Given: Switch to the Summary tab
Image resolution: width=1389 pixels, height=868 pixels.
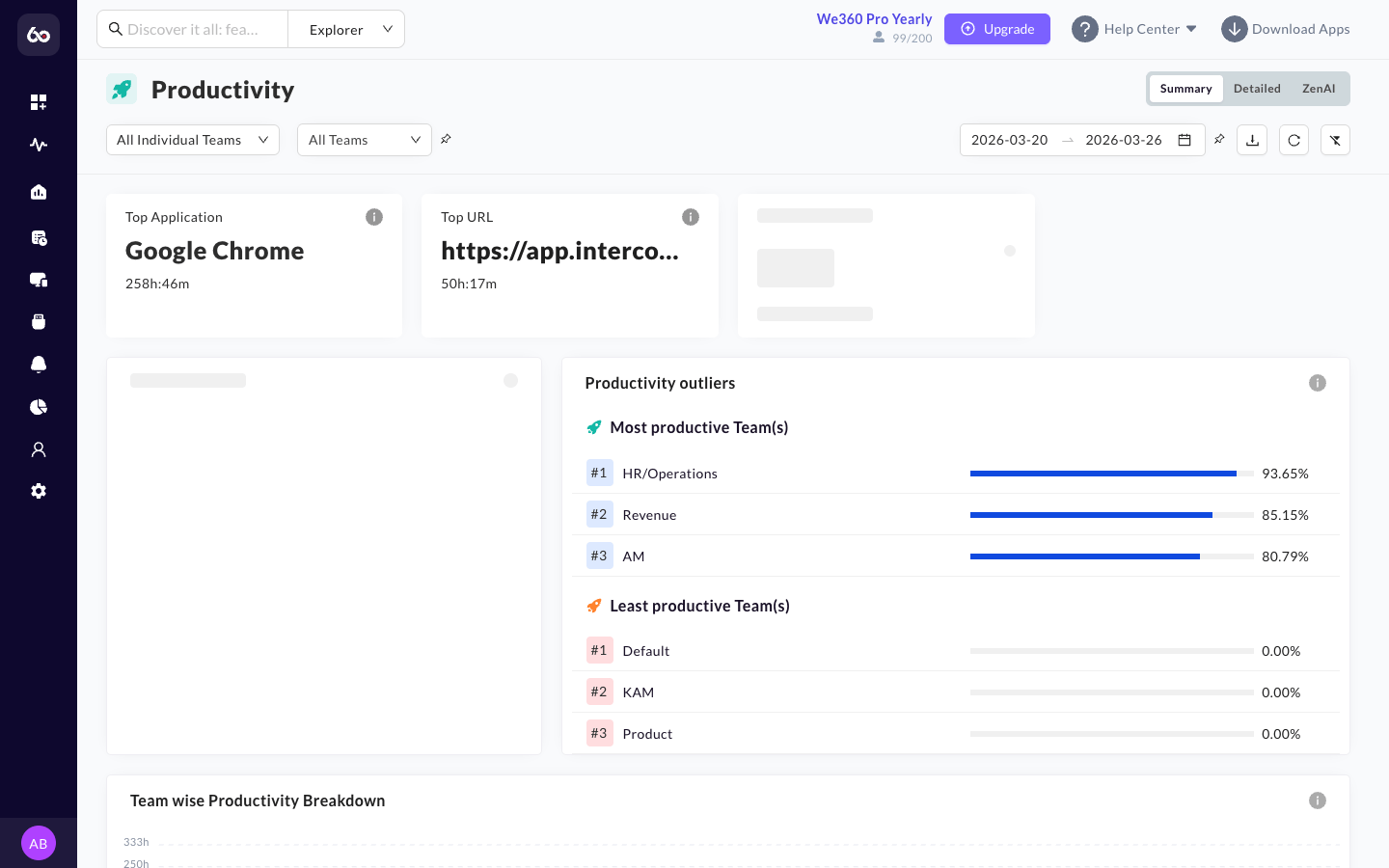Looking at the screenshot, I should point(1185,89).
